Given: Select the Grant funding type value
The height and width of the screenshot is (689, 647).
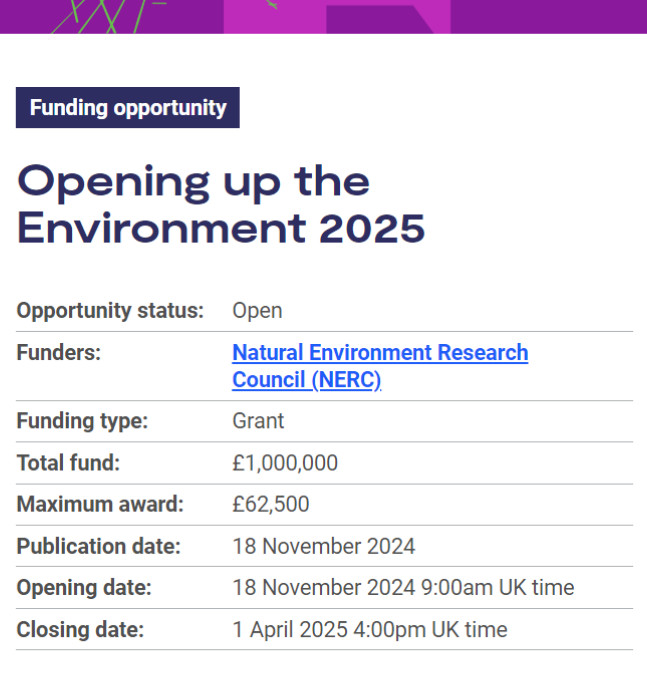Looking at the screenshot, I should coord(258,421).
